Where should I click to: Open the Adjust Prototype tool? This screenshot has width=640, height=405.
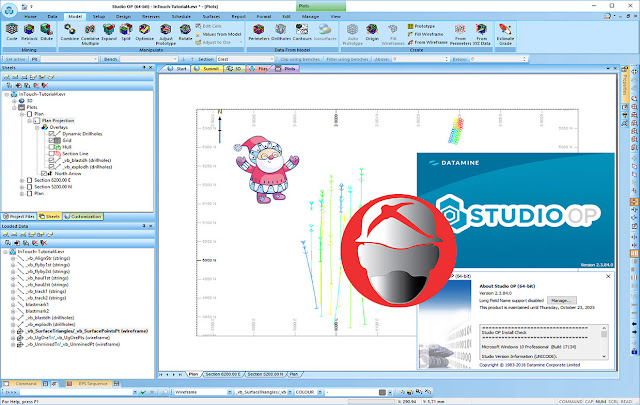pos(166,34)
